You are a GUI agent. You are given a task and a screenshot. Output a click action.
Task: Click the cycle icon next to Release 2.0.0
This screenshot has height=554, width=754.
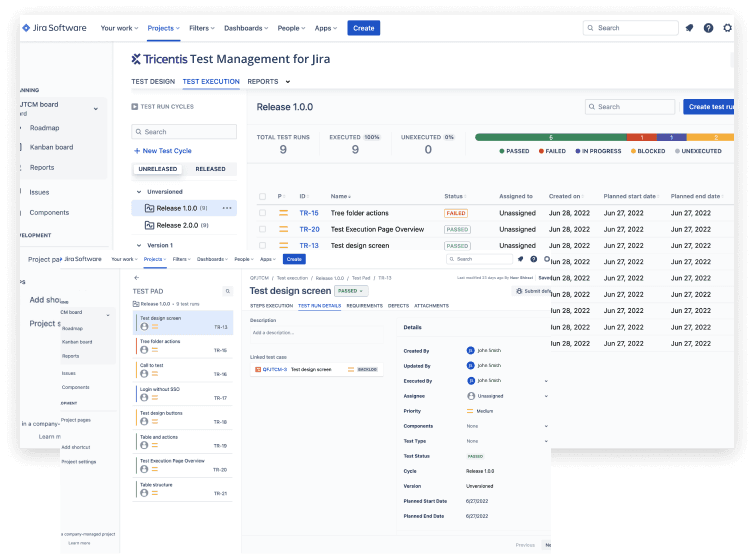coord(150,225)
